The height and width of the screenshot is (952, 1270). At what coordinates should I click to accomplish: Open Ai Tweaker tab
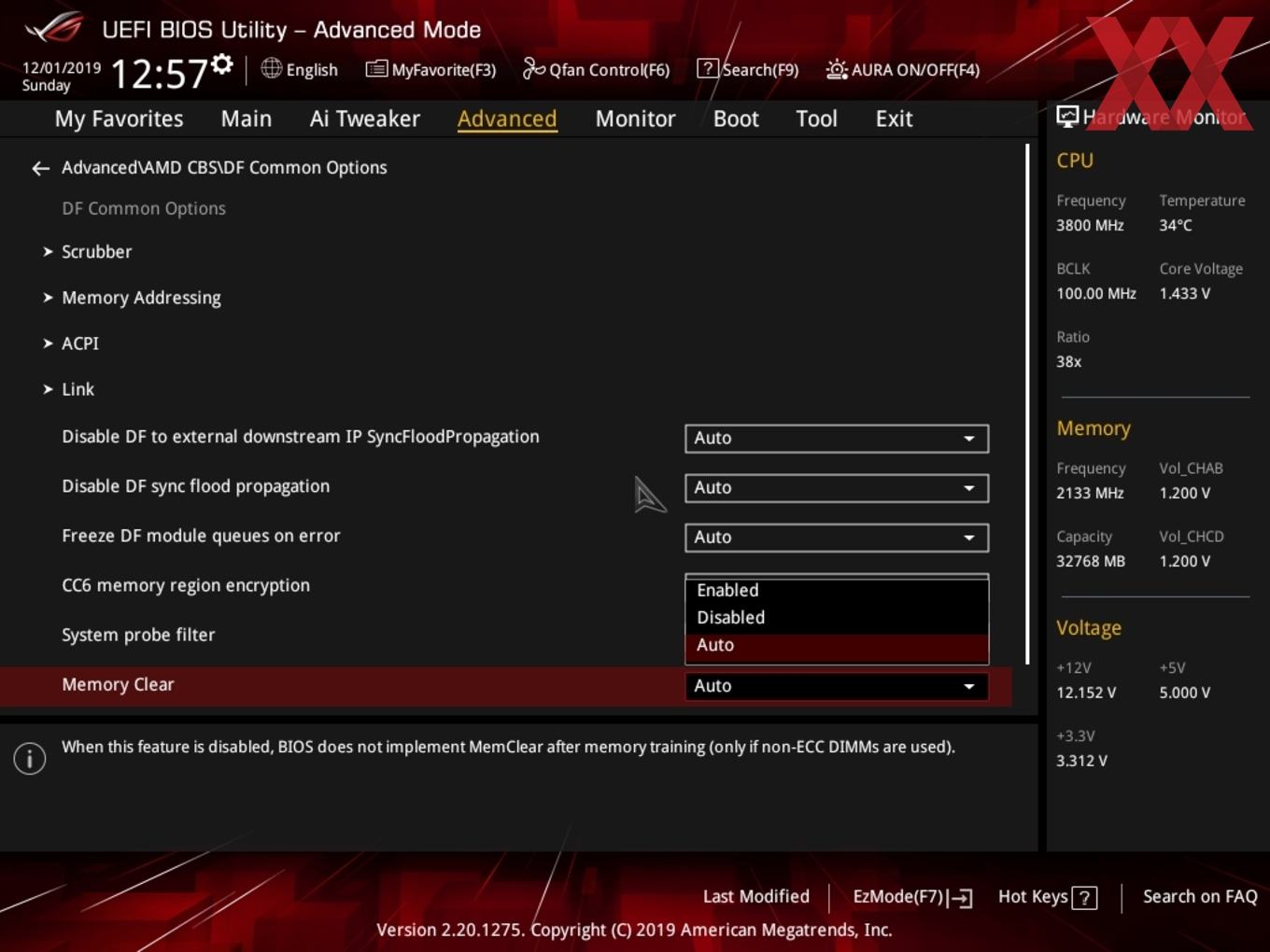click(365, 119)
